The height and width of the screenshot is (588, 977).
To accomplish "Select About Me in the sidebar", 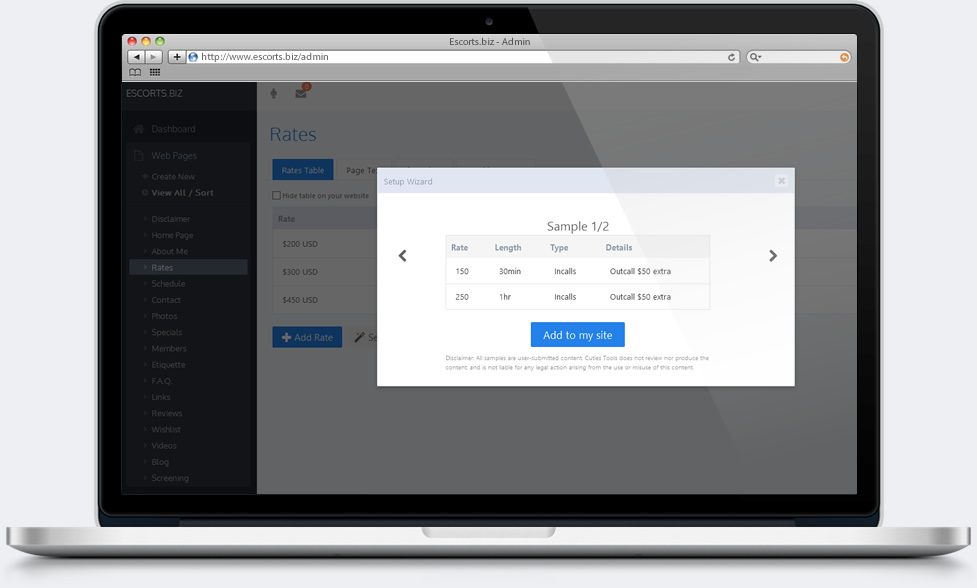I will 169,251.
